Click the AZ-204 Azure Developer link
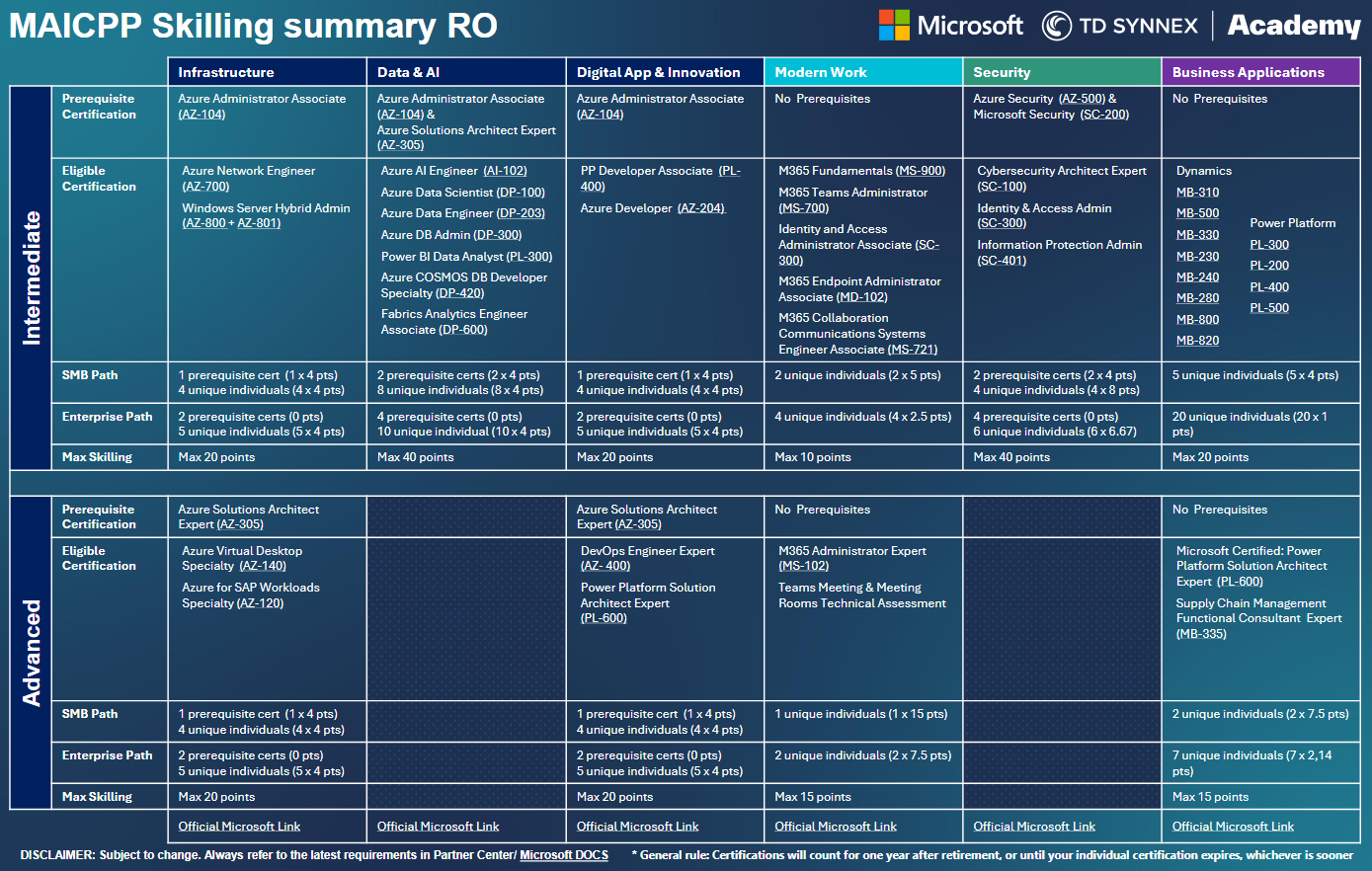The width and height of the screenshot is (1372, 871). [x=701, y=208]
